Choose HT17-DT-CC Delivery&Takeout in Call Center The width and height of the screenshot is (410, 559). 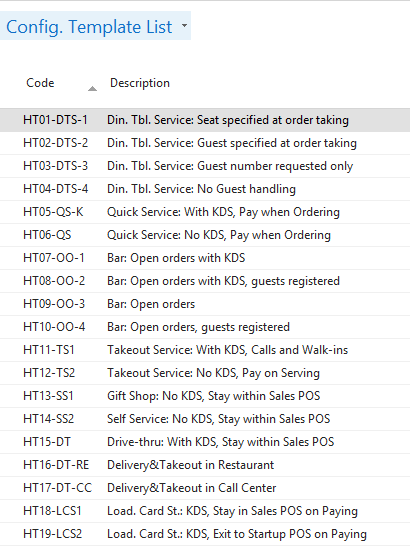pos(205,488)
